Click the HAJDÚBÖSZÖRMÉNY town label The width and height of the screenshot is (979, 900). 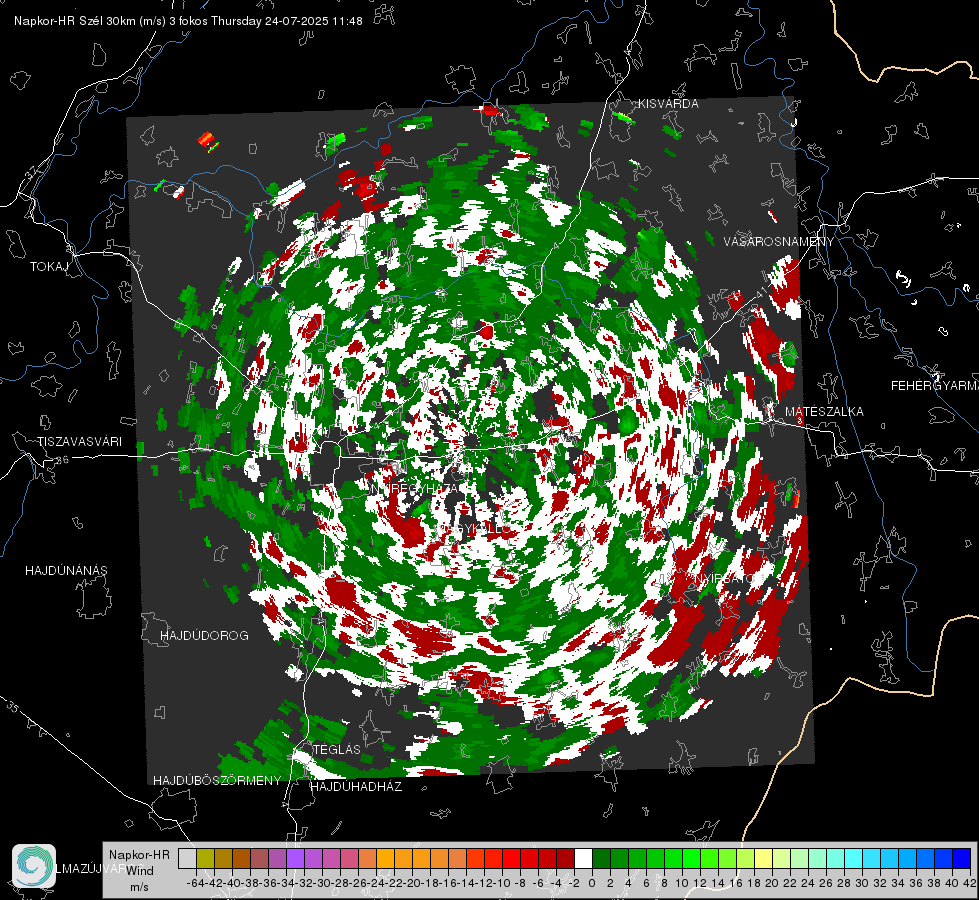(x=217, y=781)
